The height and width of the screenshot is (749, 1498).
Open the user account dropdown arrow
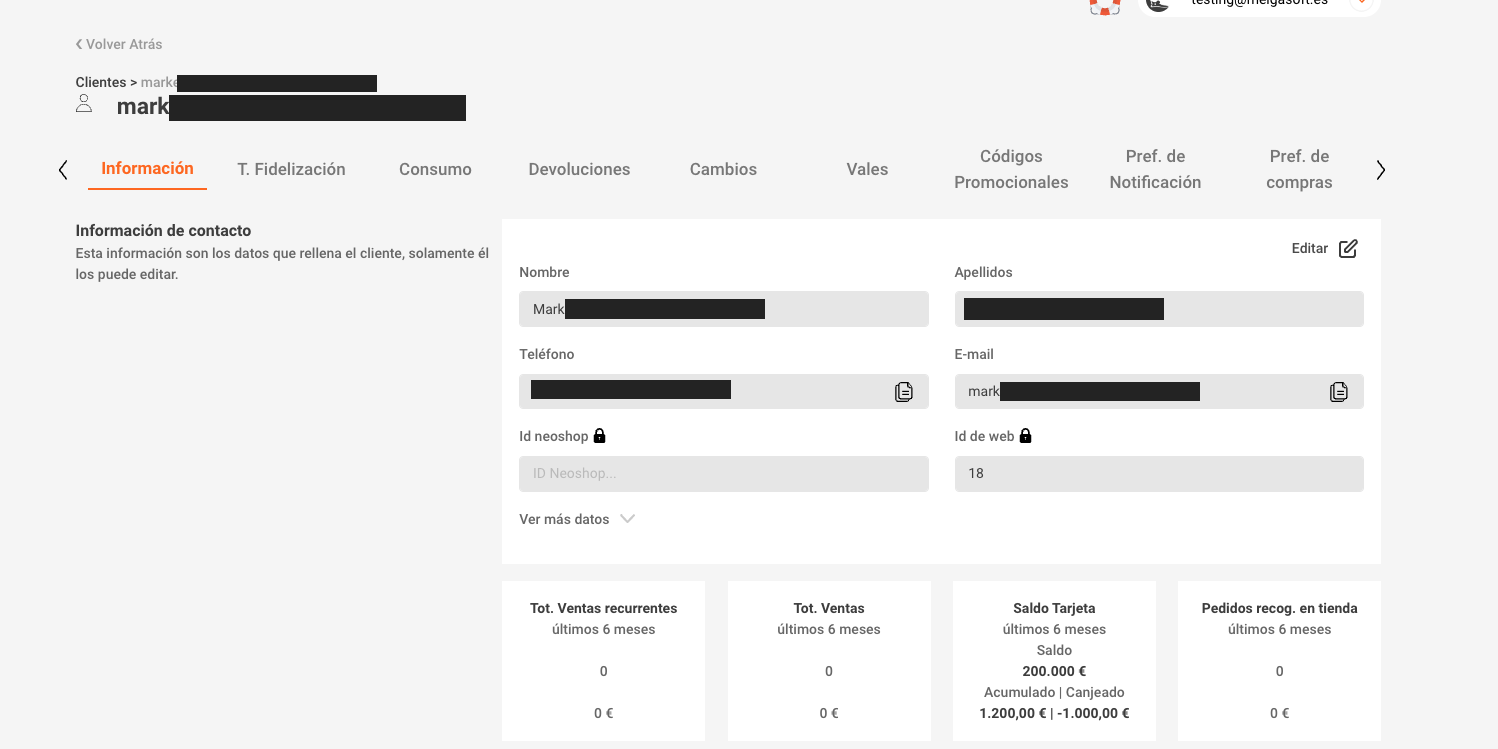1361,4
